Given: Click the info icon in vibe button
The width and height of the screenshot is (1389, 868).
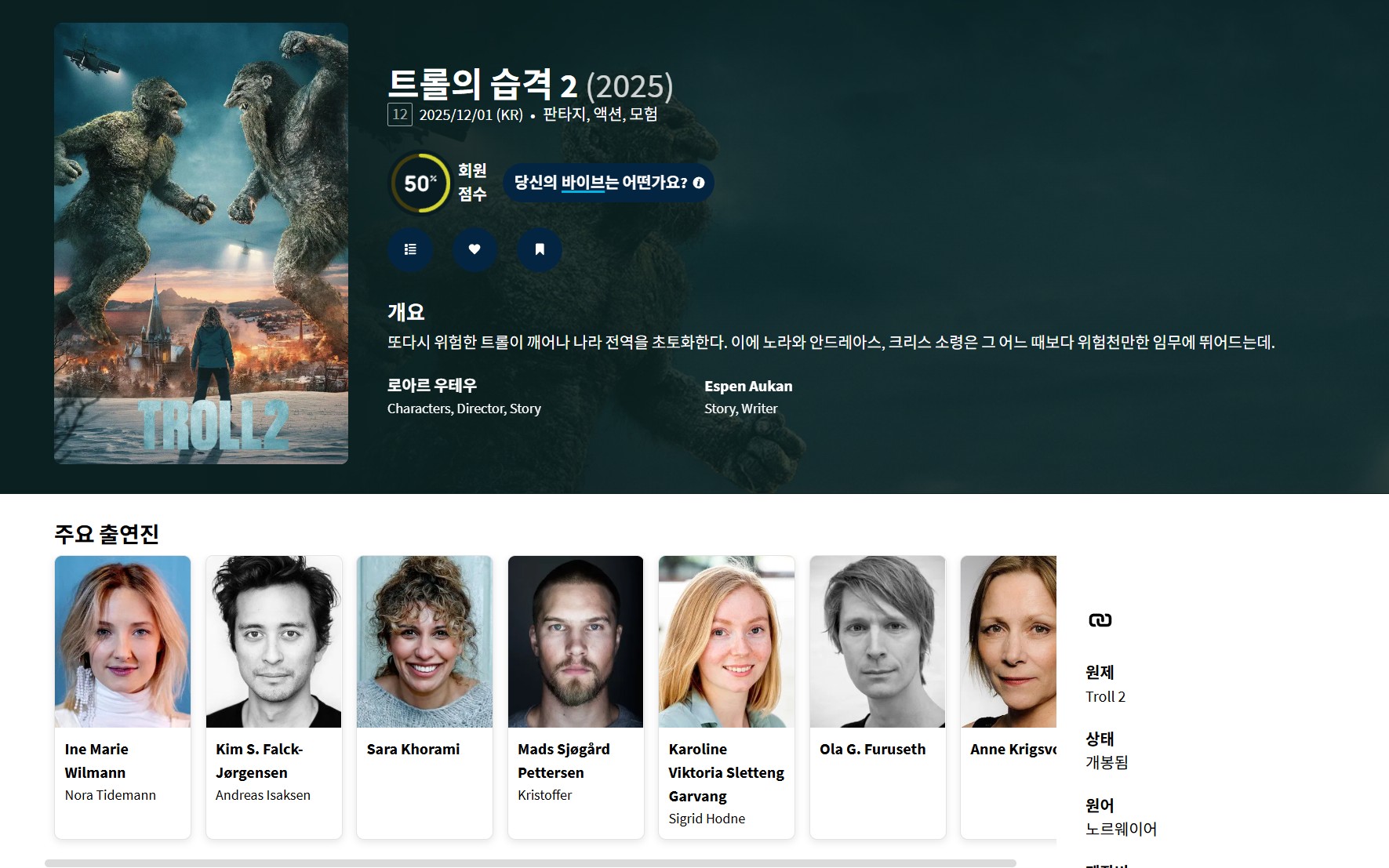Looking at the screenshot, I should click(699, 183).
